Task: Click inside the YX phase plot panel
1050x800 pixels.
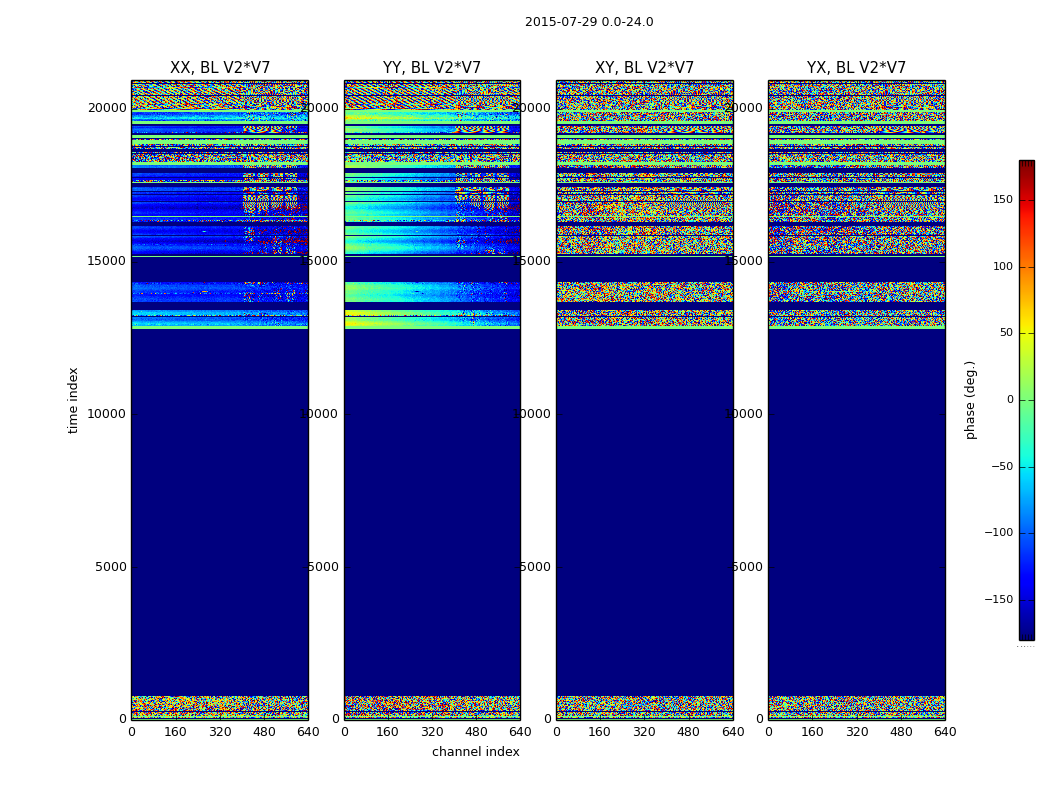Action: tap(856, 500)
